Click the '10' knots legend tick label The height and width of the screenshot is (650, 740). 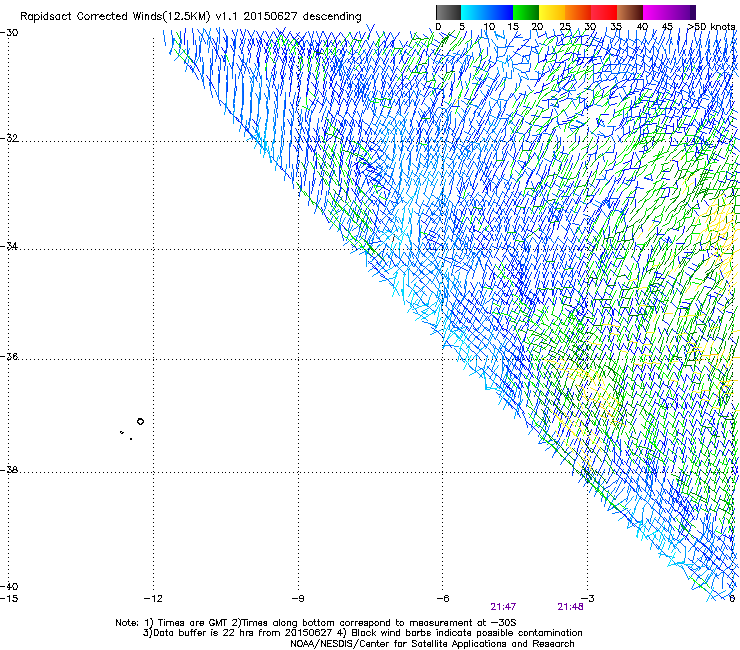489,27
